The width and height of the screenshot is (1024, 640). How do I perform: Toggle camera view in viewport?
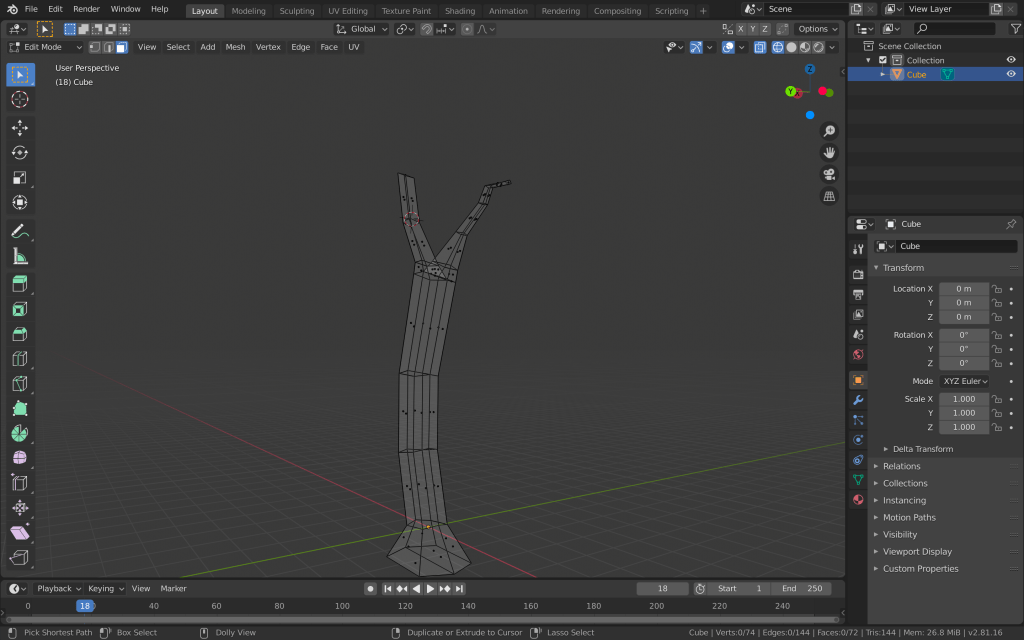(x=829, y=174)
